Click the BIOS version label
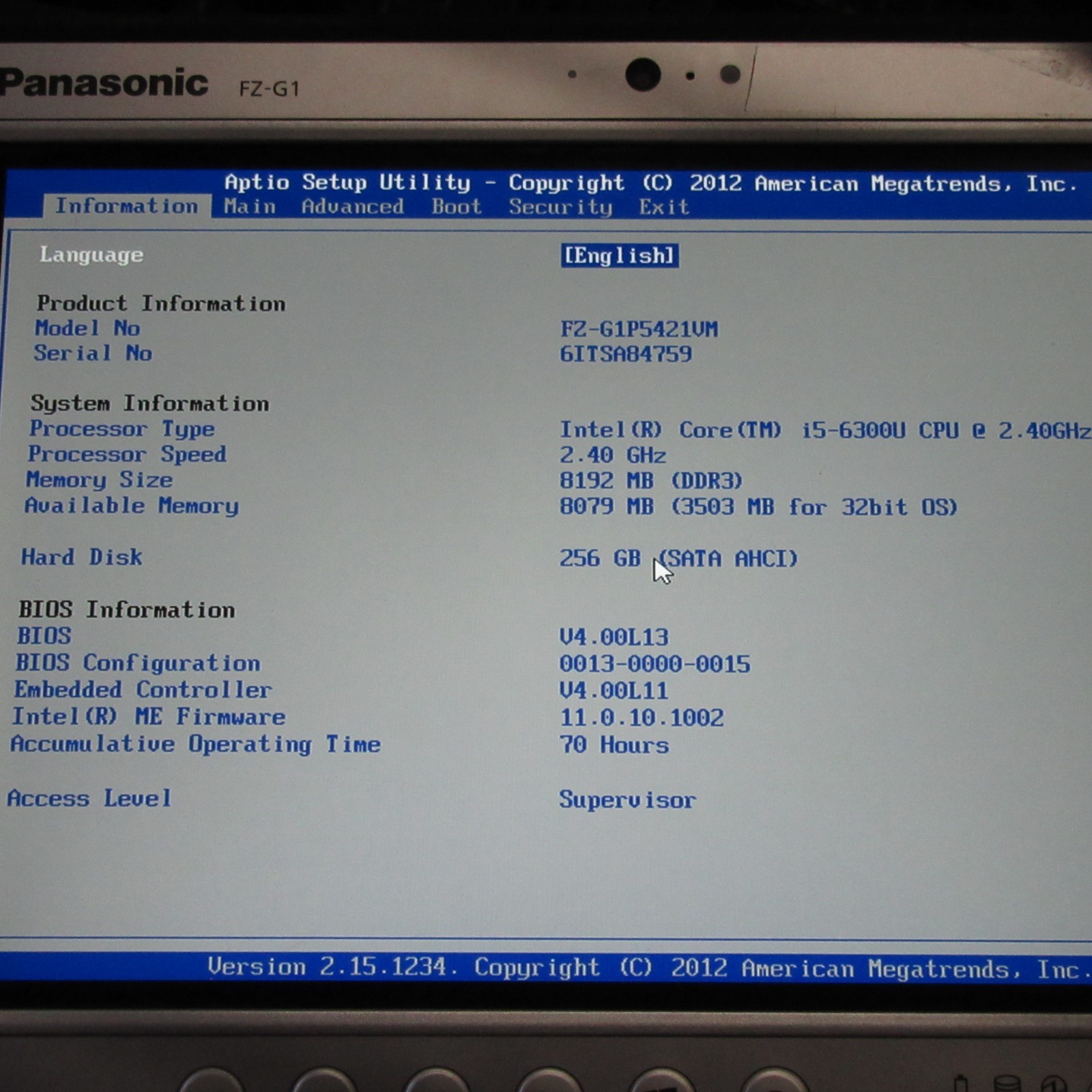 44,636
